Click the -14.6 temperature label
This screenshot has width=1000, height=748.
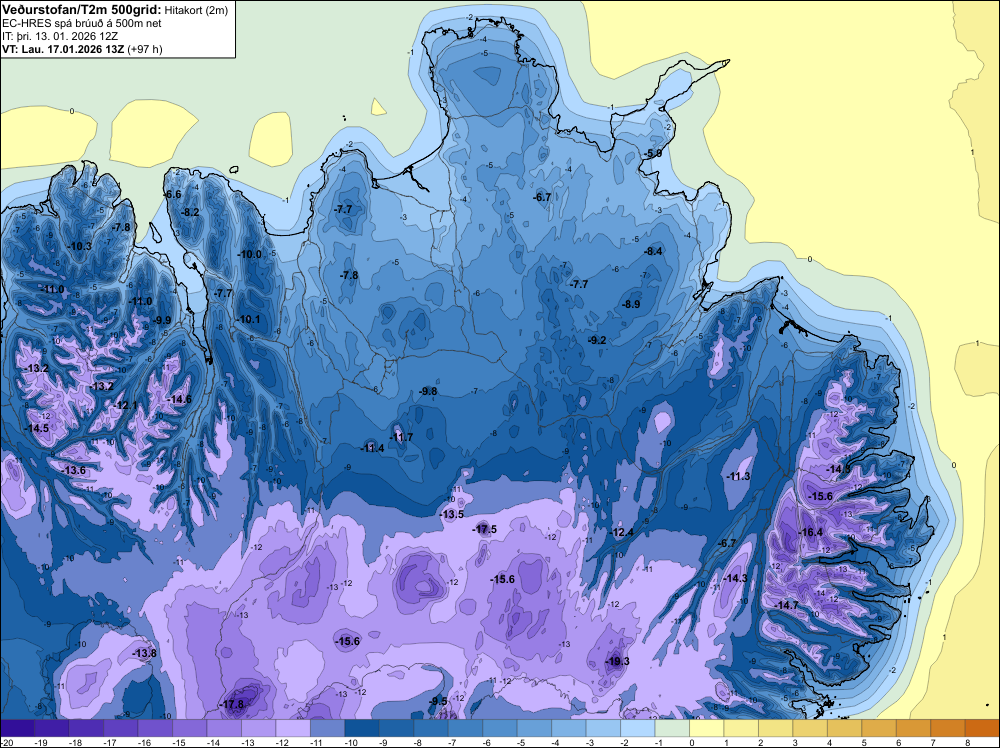pyautogui.click(x=179, y=399)
